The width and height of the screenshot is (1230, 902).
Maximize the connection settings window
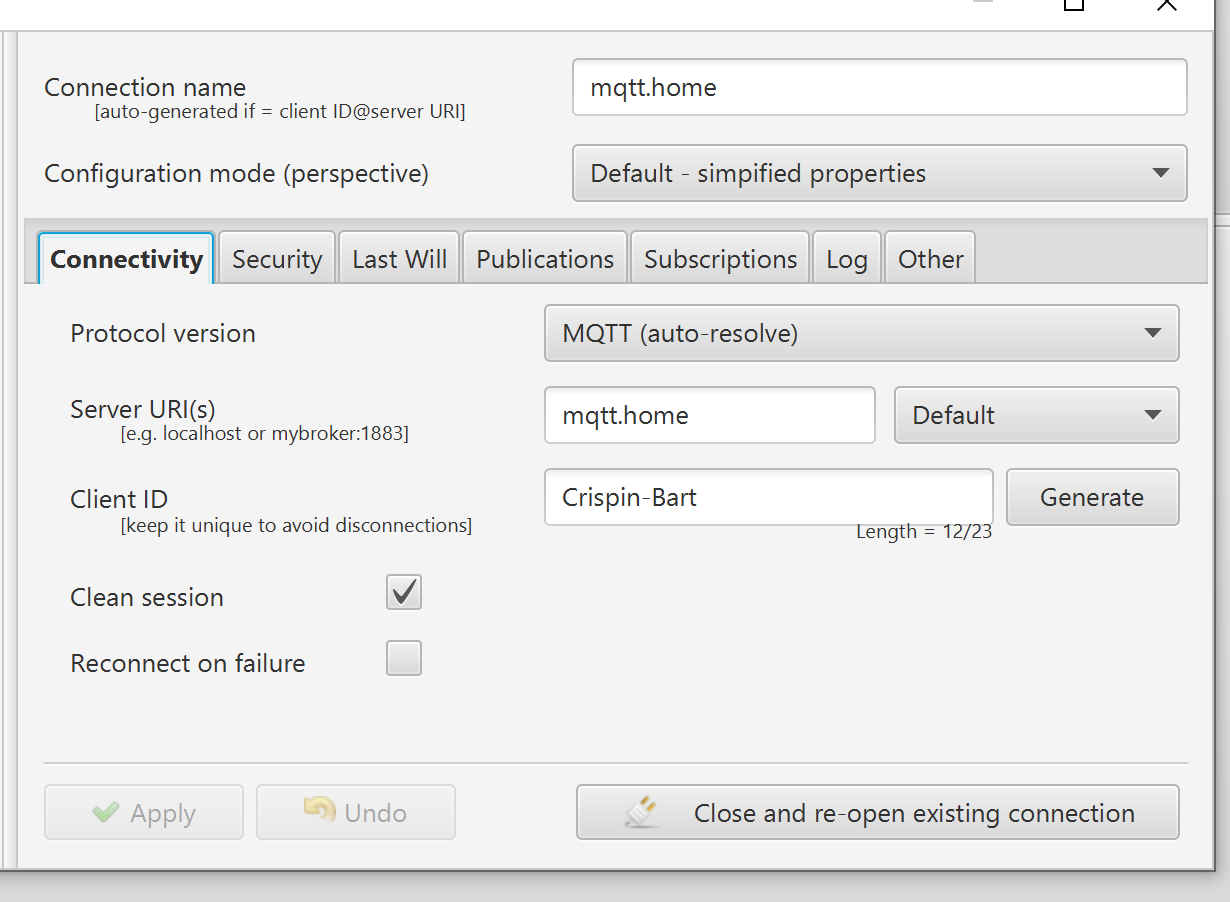click(x=1073, y=5)
